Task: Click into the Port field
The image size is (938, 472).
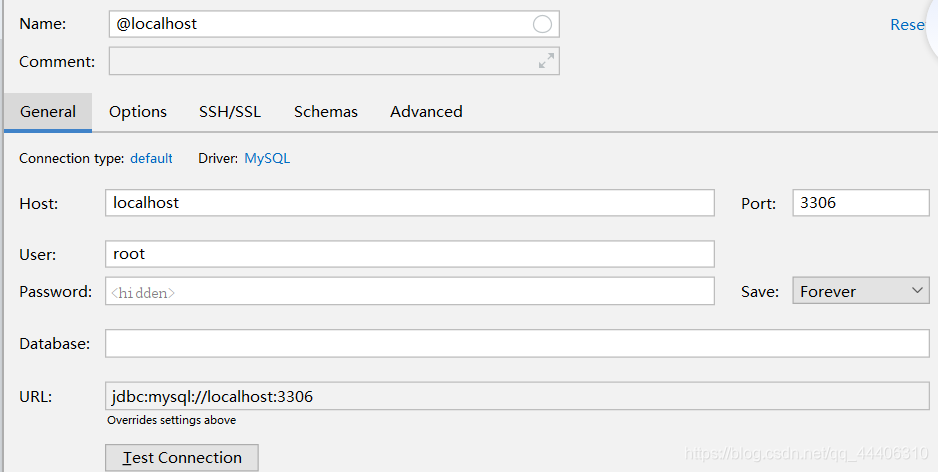Action: [x=860, y=203]
